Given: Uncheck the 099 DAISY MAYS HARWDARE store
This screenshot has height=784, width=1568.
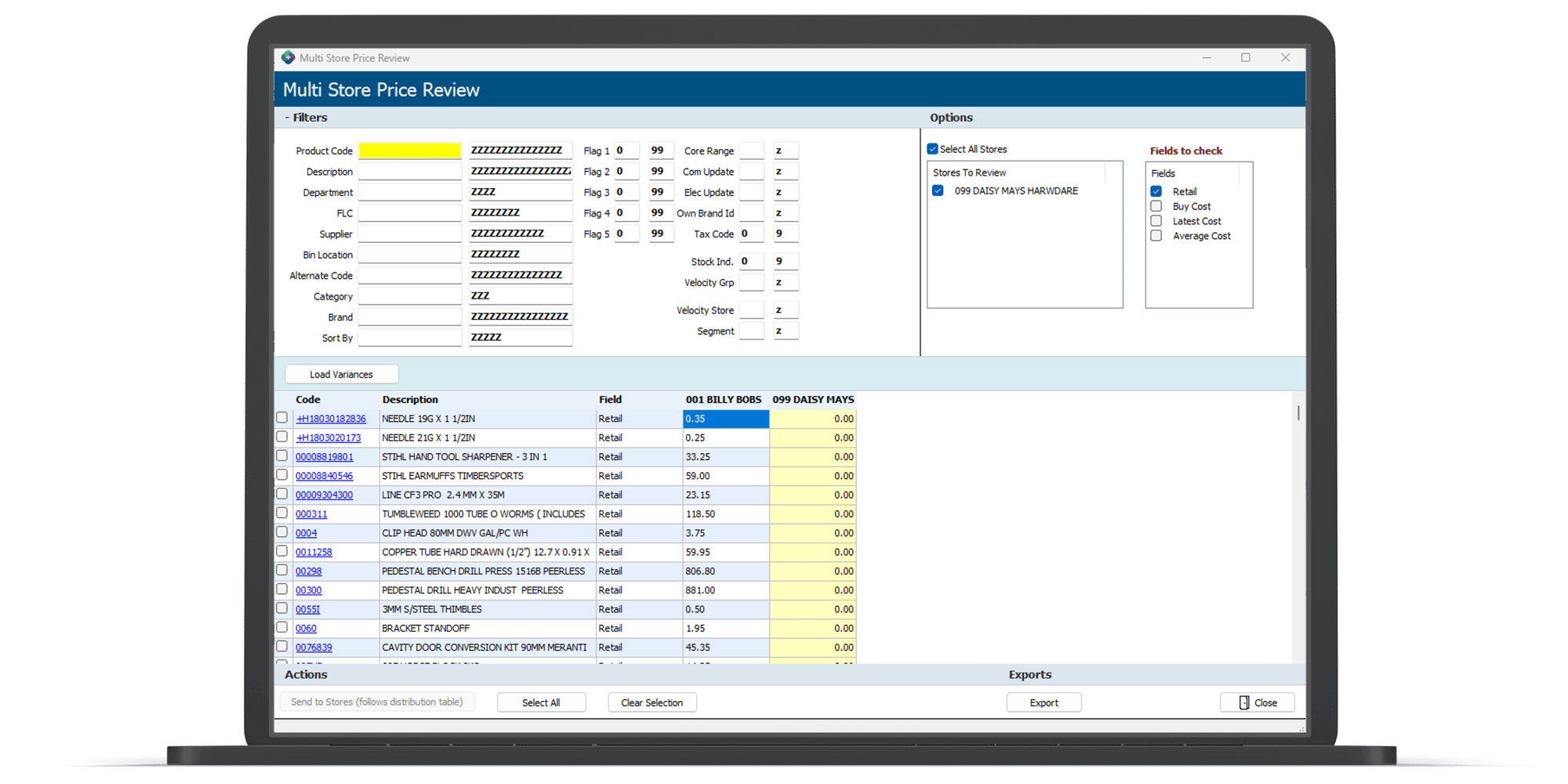Looking at the screenshot, I should (x=938, y=191).
